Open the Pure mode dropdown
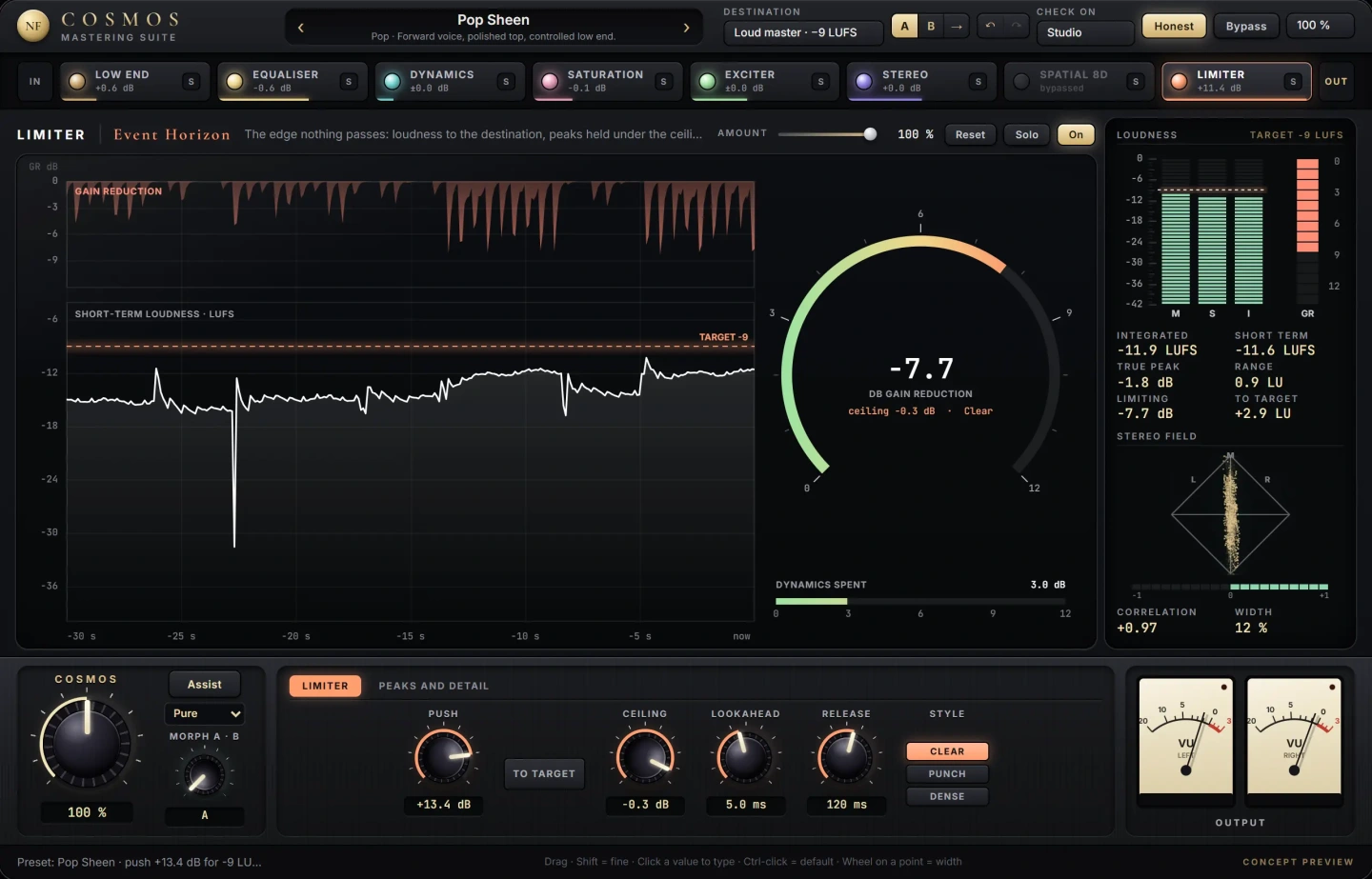The image size is (1372, 879). (205, 713)
